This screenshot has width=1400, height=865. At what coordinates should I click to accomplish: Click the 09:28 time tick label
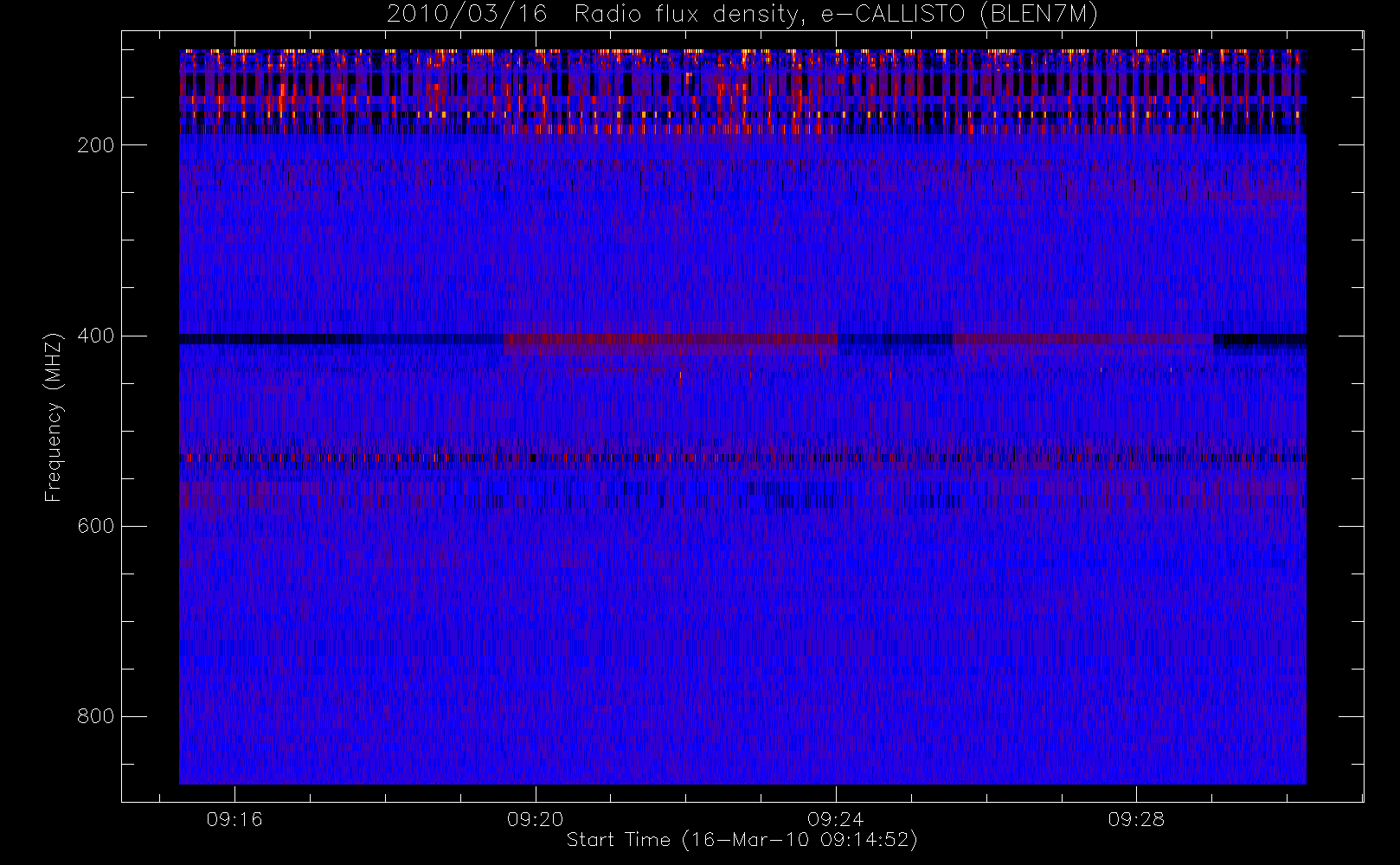coord(1136,819)
